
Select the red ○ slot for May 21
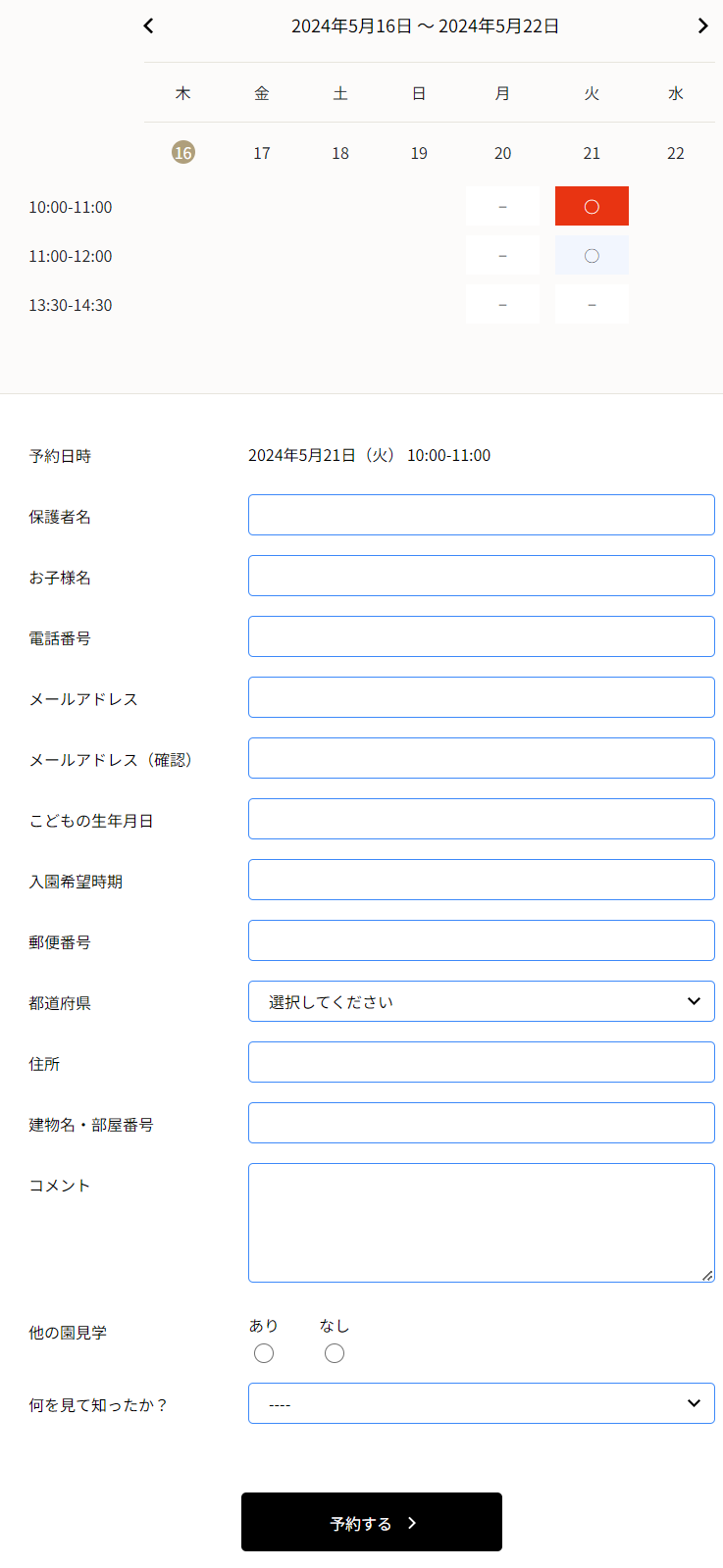[x=592, y=206]
